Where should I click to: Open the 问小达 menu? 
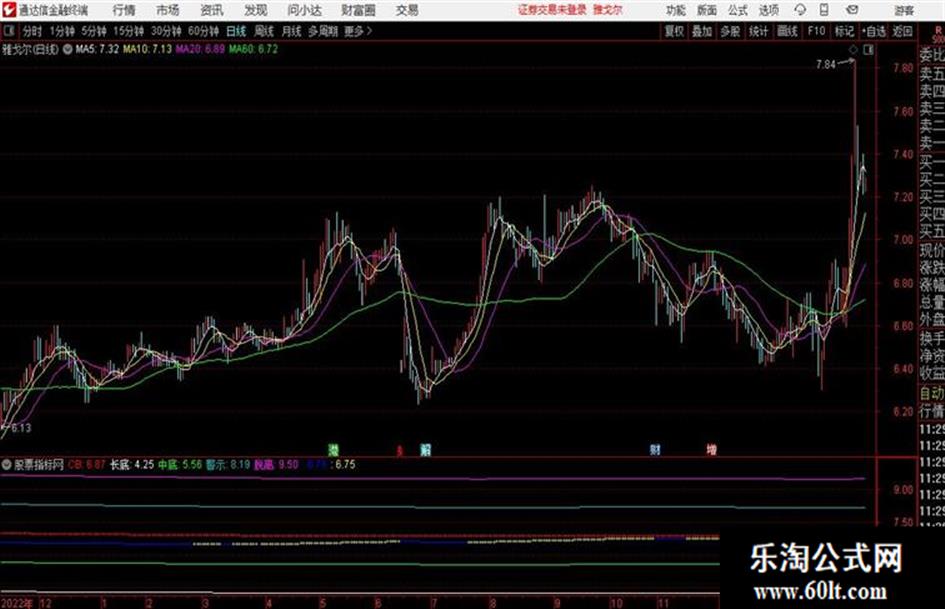(304, 10)
